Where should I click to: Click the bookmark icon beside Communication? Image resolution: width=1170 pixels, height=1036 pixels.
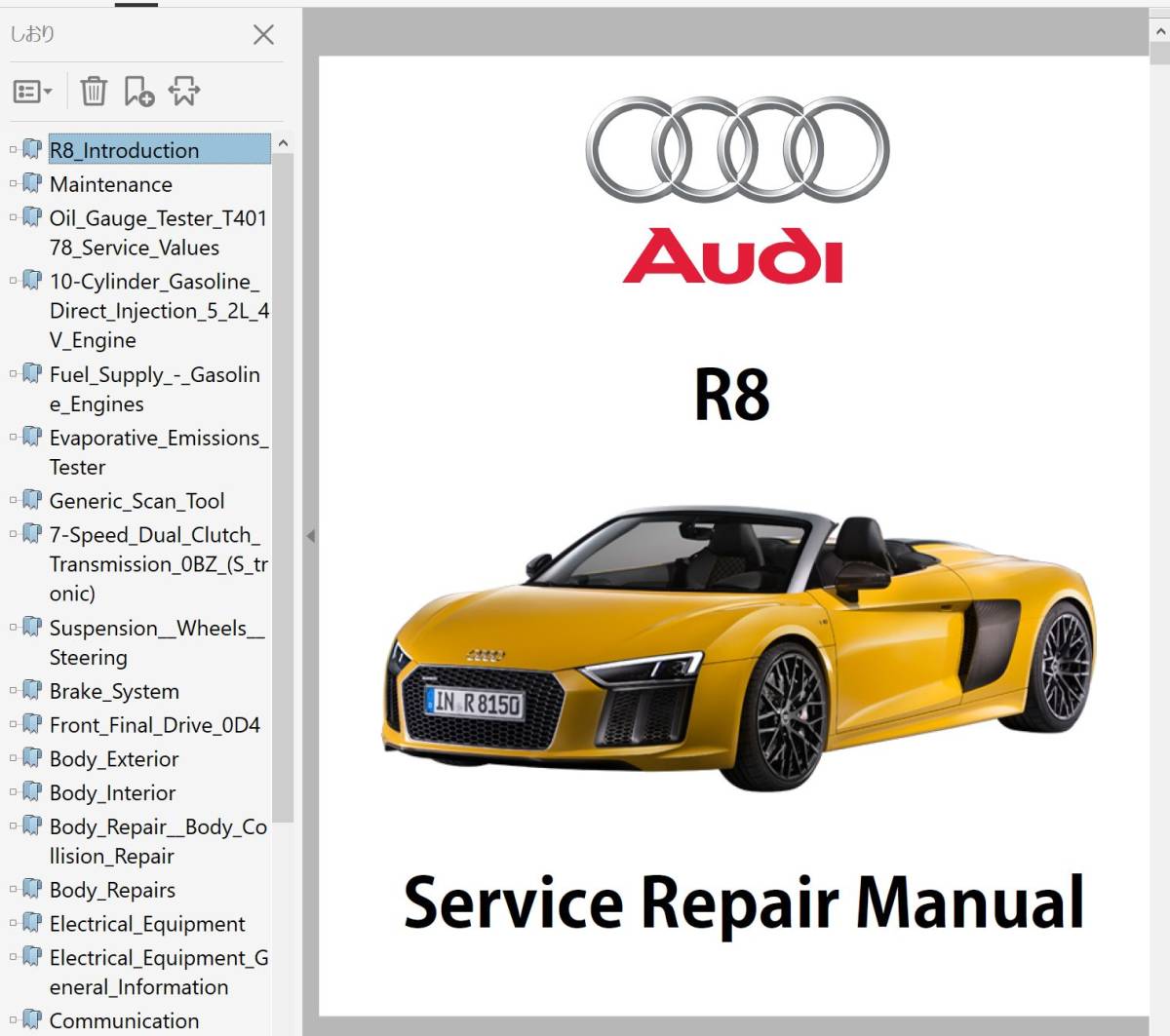pyautogui.click(x=32, y=1020)
